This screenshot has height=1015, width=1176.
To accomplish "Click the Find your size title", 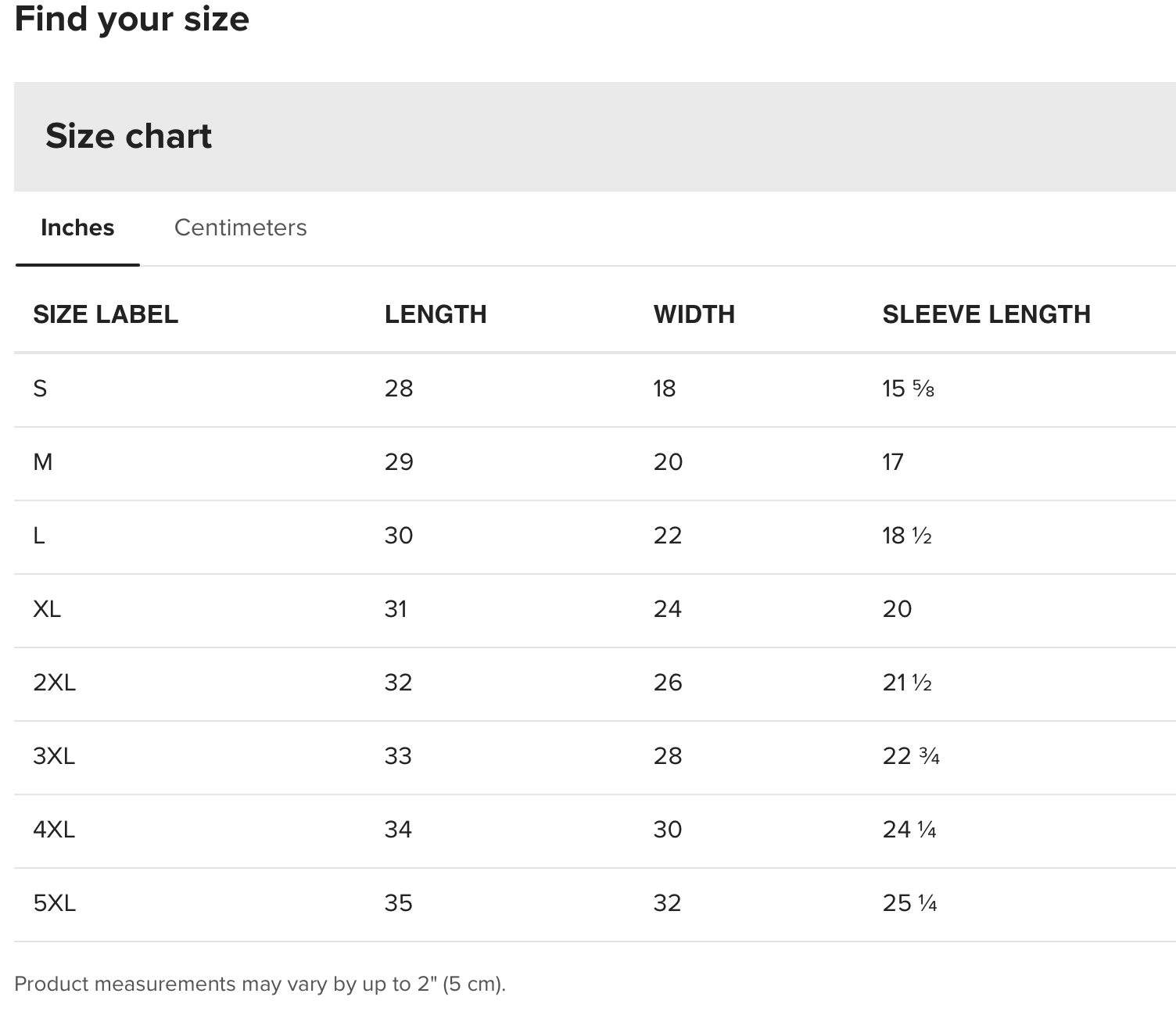I will point(131,19).
